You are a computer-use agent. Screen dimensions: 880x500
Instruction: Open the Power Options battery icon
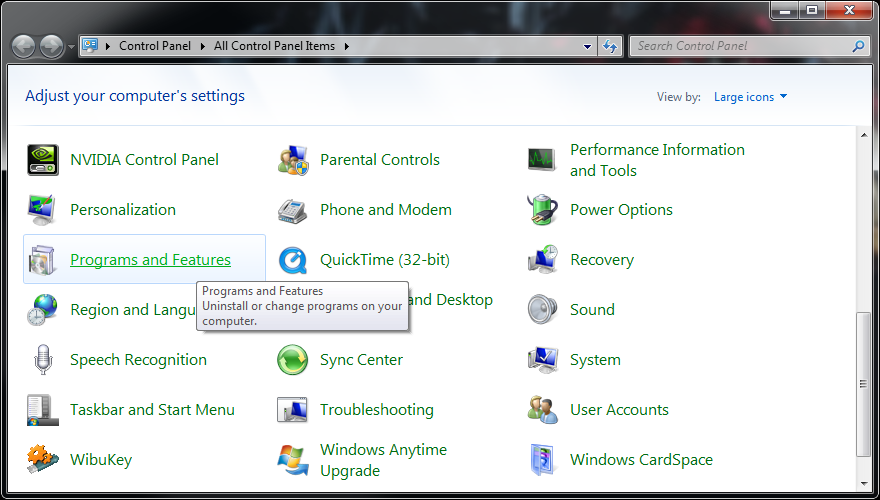click(542, 210)
